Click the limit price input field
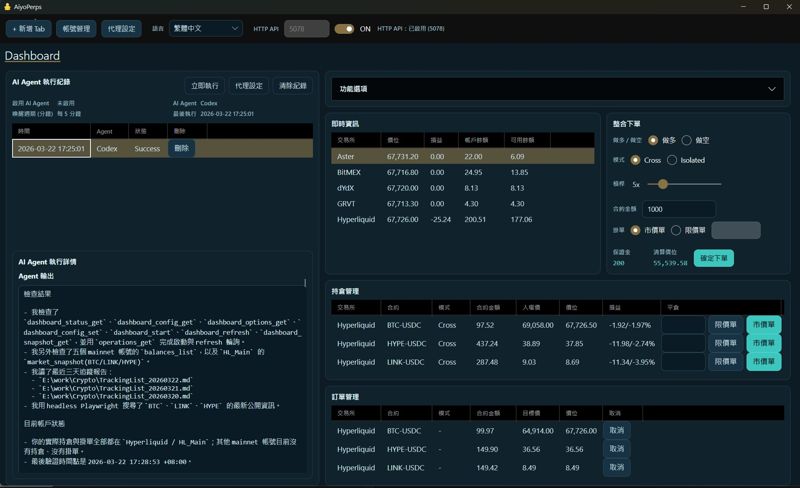This screenshot has height=488, width=800. (x=736, y=230)
